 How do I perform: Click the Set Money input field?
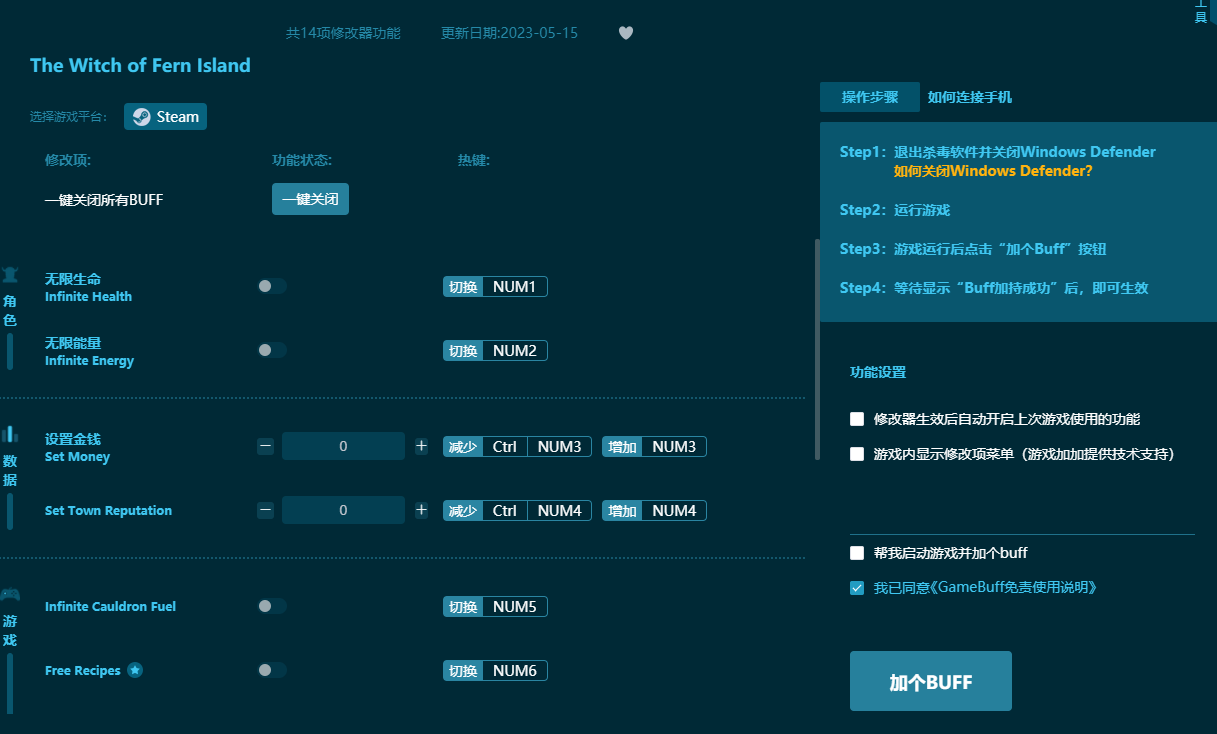(343, 446)
